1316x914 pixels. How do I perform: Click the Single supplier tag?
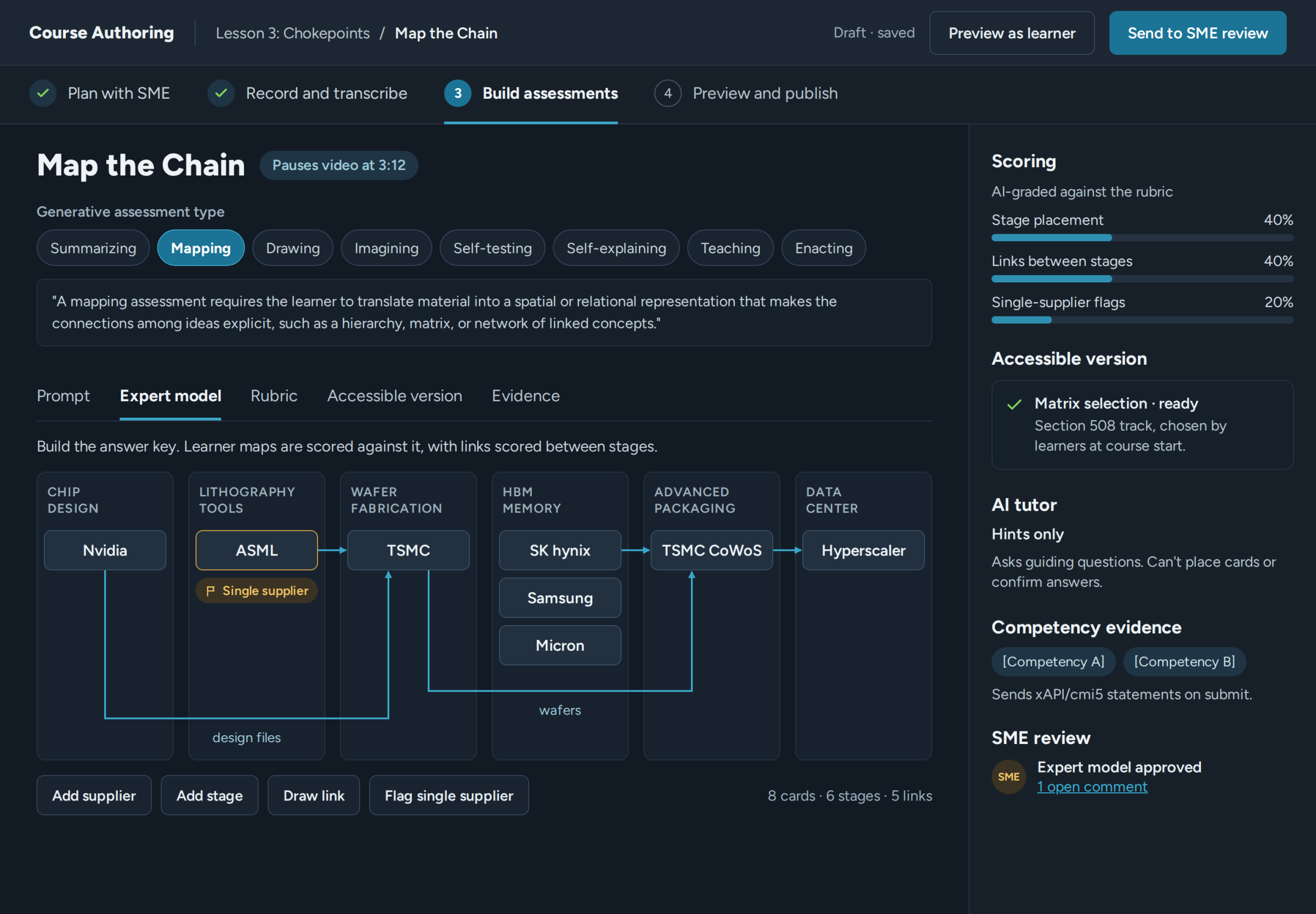pyautogui.click(x=257, y=591)
